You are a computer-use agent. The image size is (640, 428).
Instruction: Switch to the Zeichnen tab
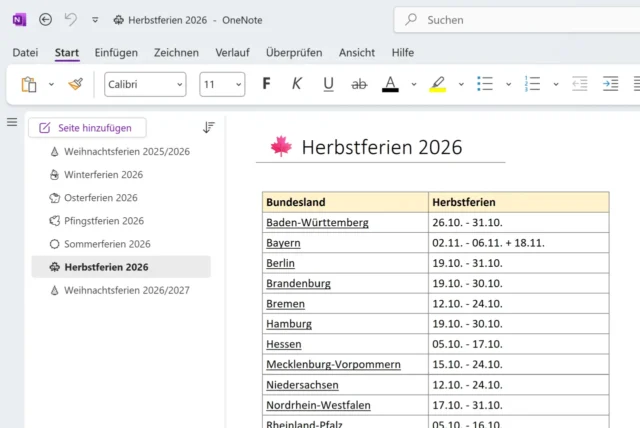[176, 52]
